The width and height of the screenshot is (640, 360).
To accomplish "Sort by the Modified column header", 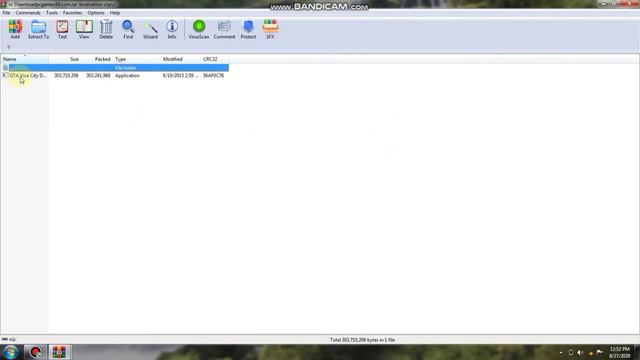I will click(181, 59).
